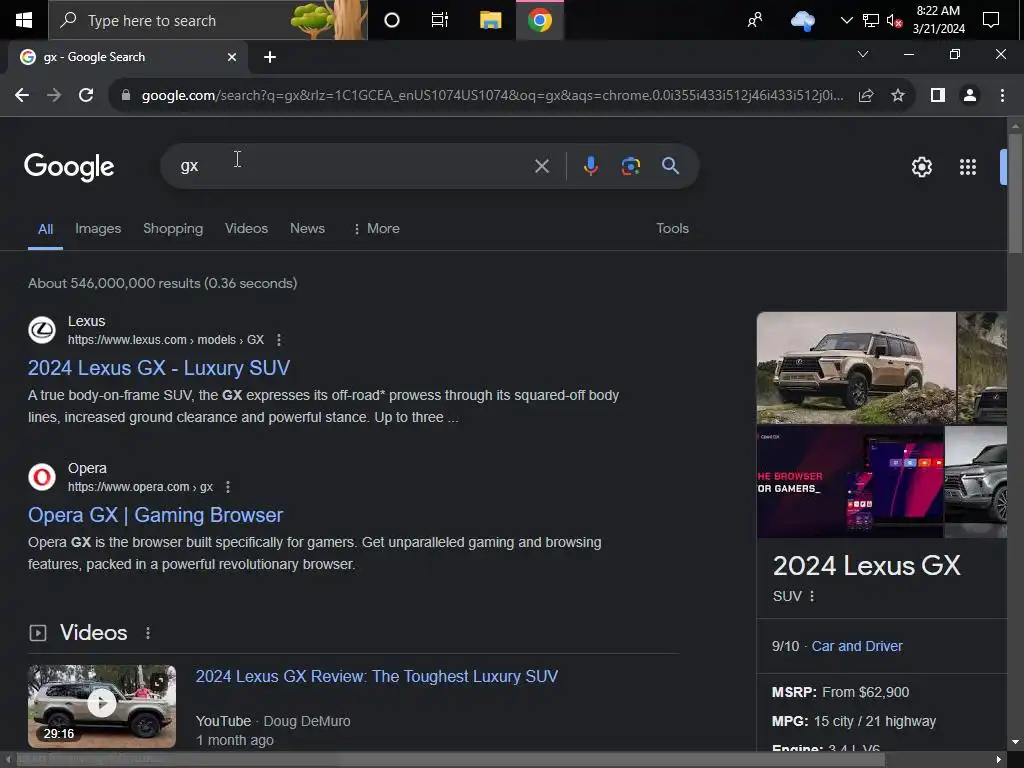Bookmark this page with star icon
1024x768 pixels.
(898, 95)
